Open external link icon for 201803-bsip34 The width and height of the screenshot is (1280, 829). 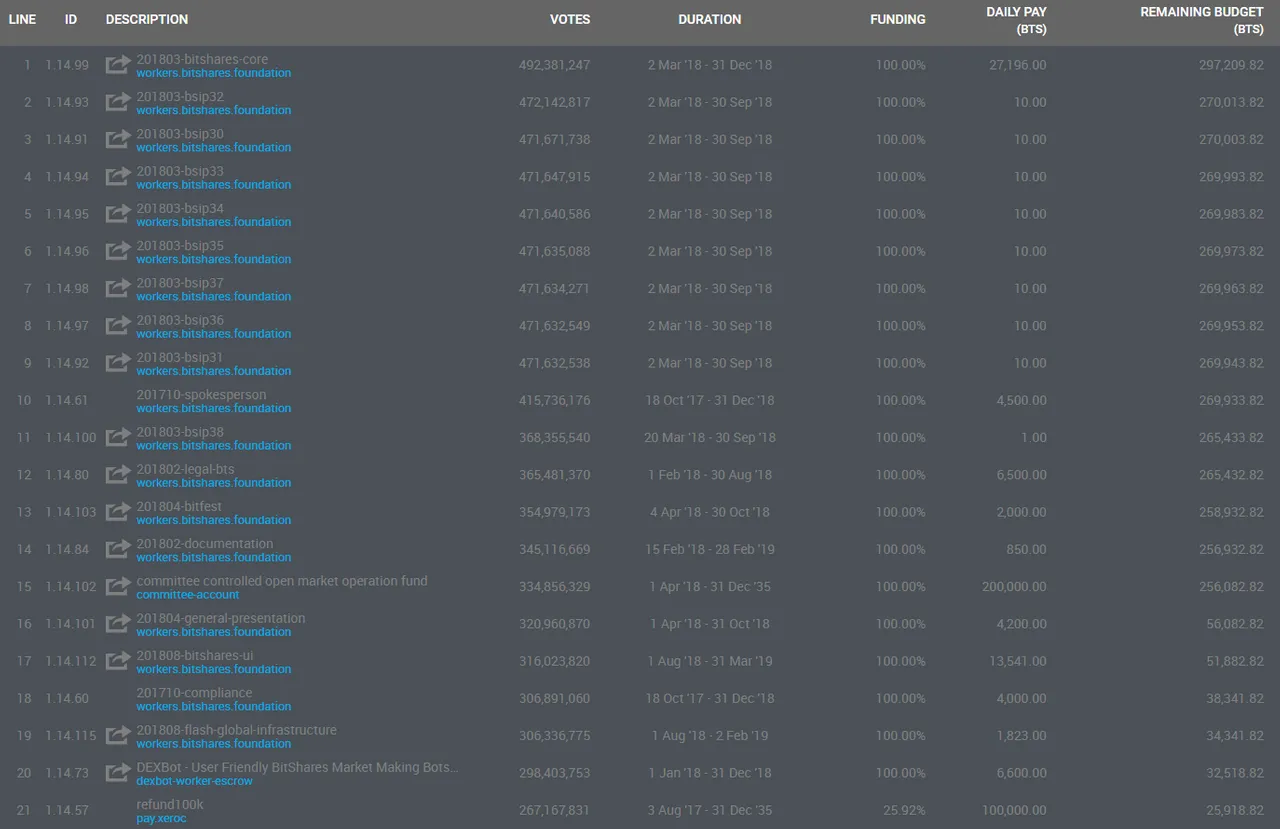coord(118,214)
